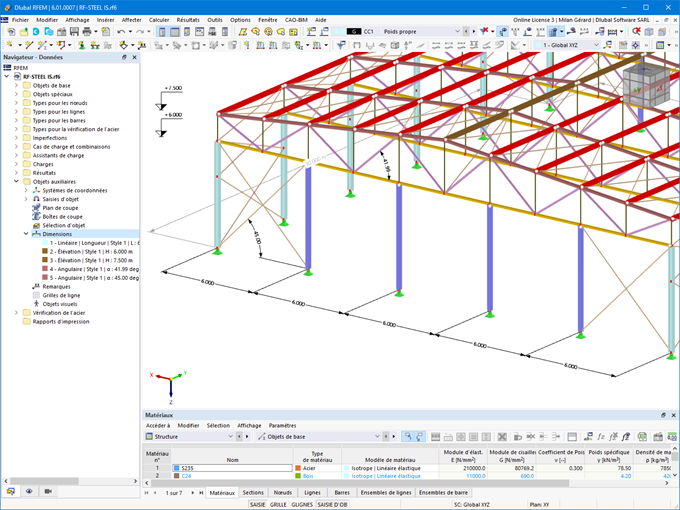Viewport: 680px width, 510px height.
Task: Click the delete results red X icon
Action: point(636,31)
